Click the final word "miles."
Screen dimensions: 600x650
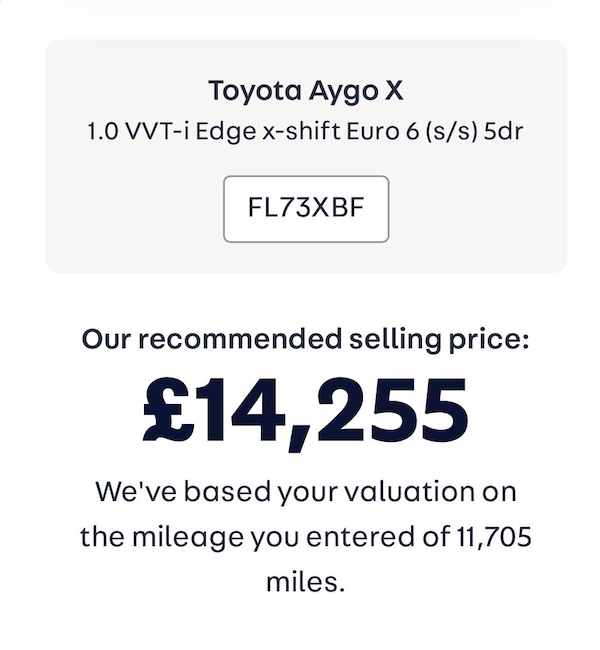305,582
